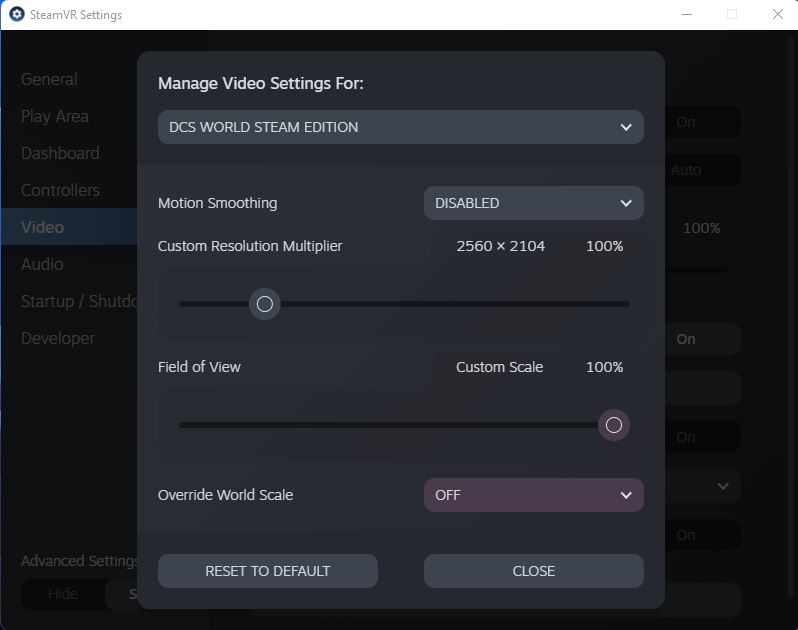Click the Field of View label
798x630 pixels.
pos(199,367)
